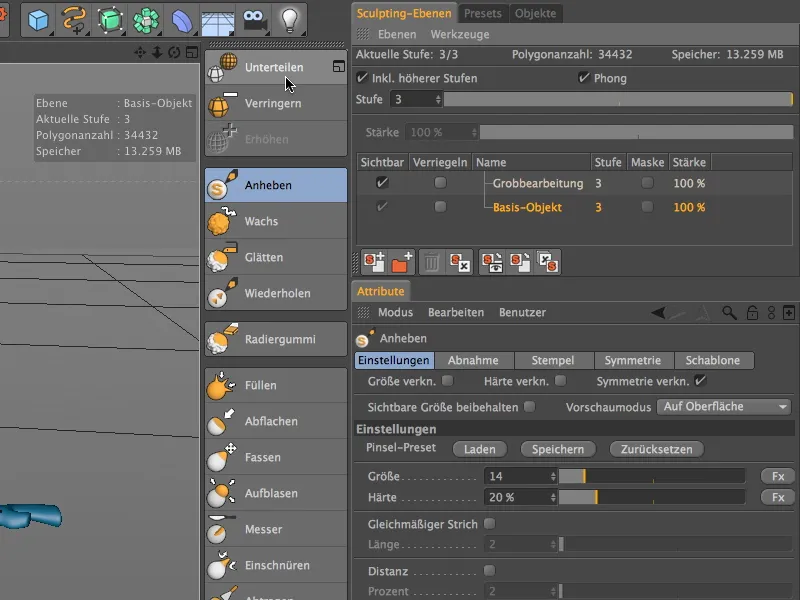Image resolution: width=800 pixels, height=600 pixels.
Task: Select the Aufblasen inflate brush
Action: (x=276, y=493)
